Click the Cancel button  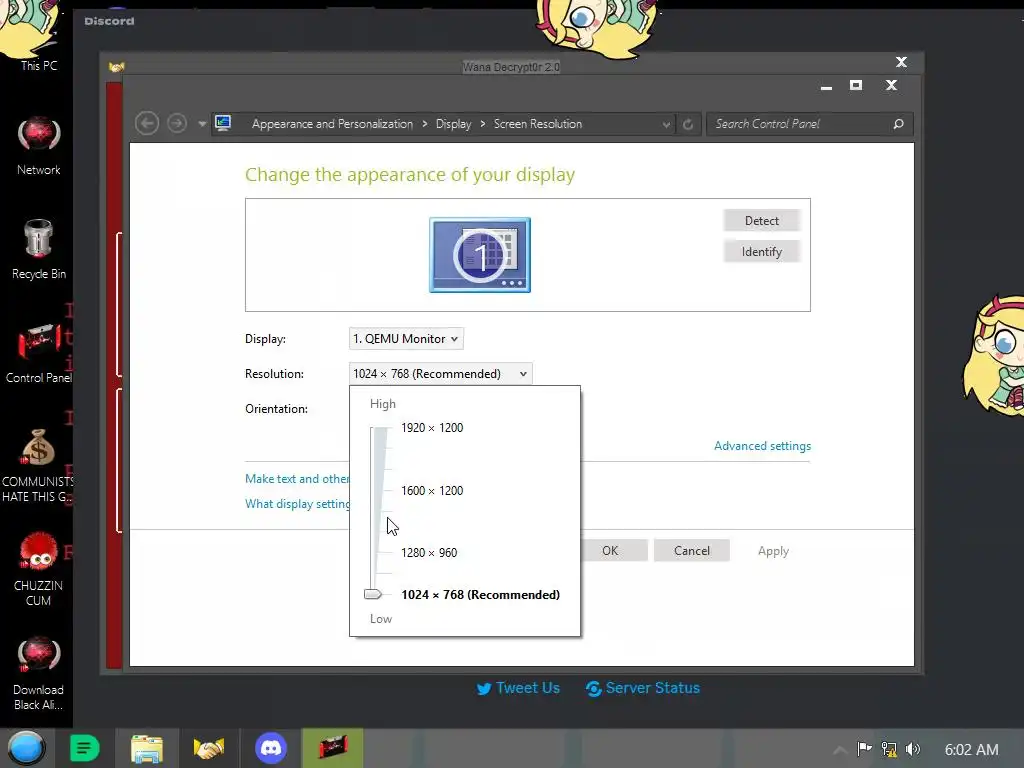[692, 551]
